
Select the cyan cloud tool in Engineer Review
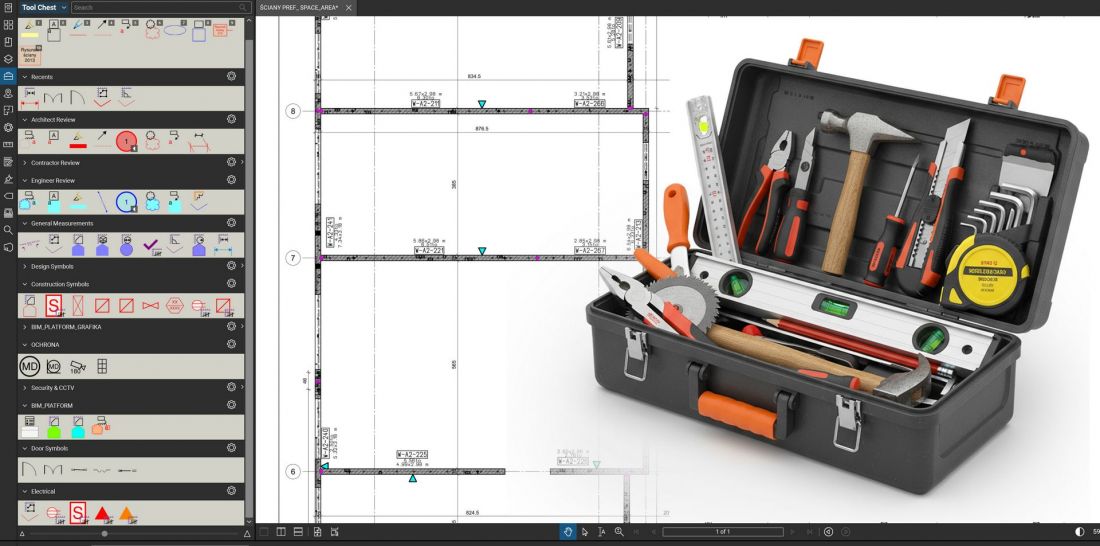pos(151,202)
